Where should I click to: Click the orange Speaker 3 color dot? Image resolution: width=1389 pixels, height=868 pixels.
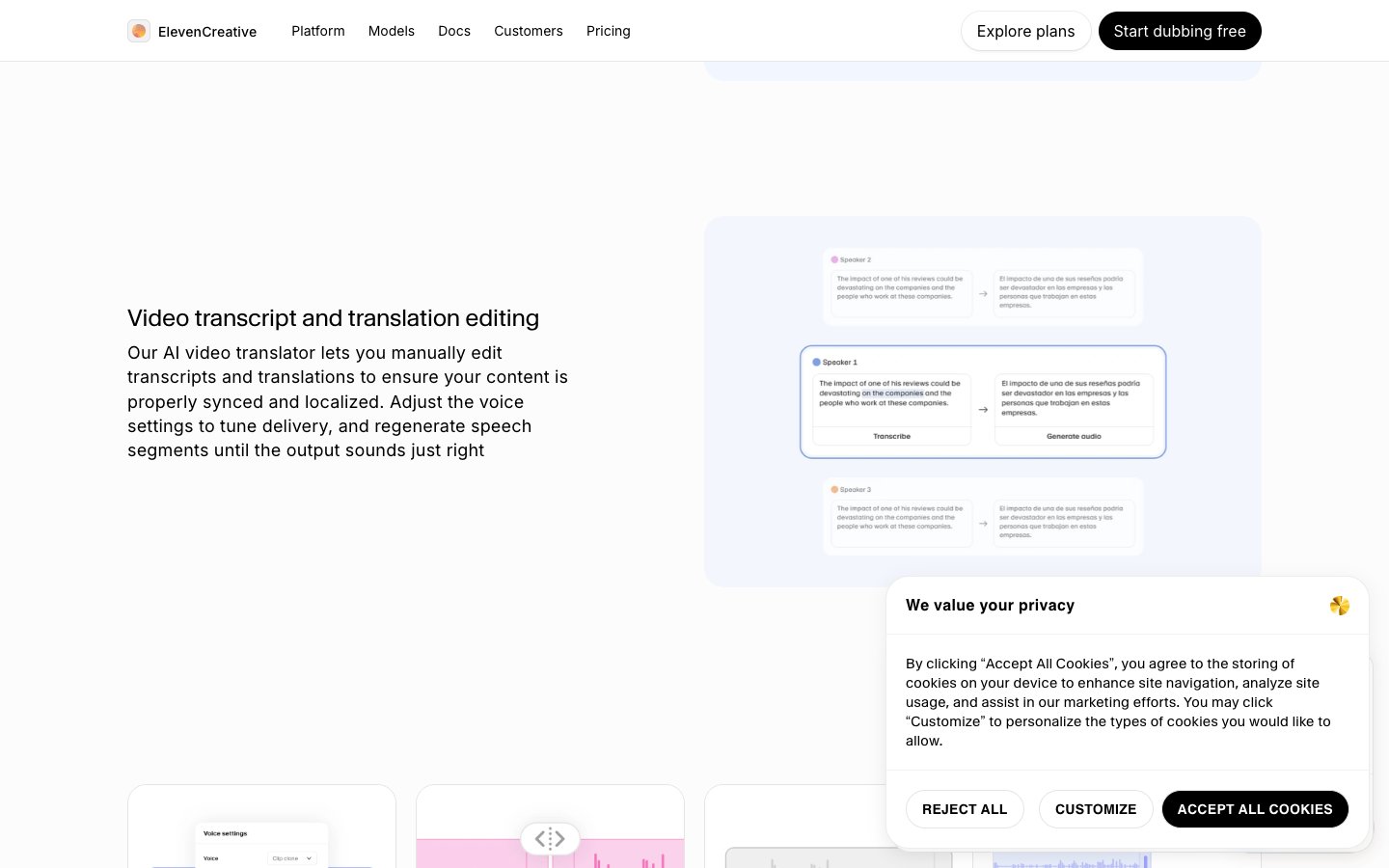(x=834, y=490)
